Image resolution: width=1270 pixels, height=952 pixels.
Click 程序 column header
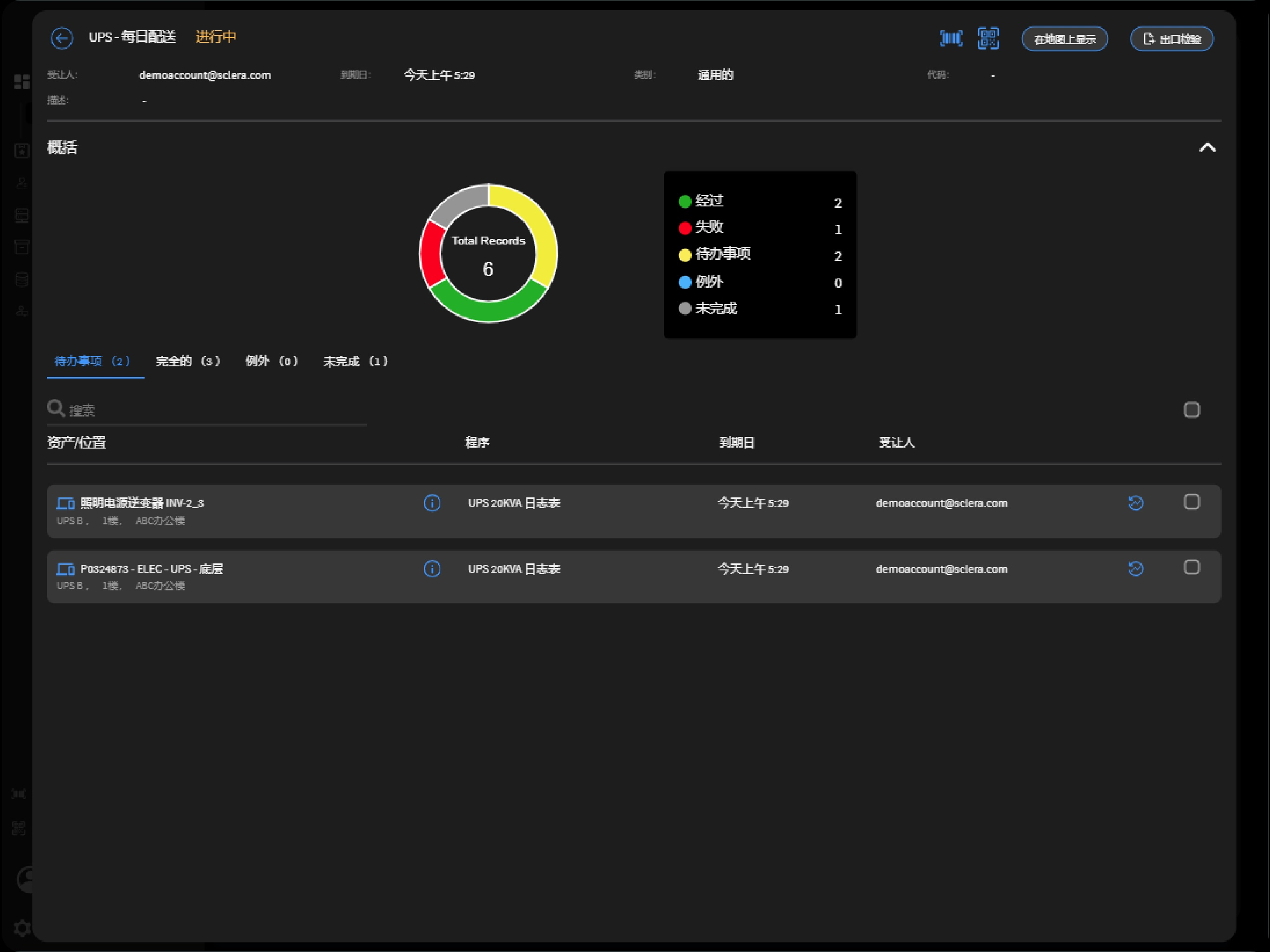click(477, 443)
